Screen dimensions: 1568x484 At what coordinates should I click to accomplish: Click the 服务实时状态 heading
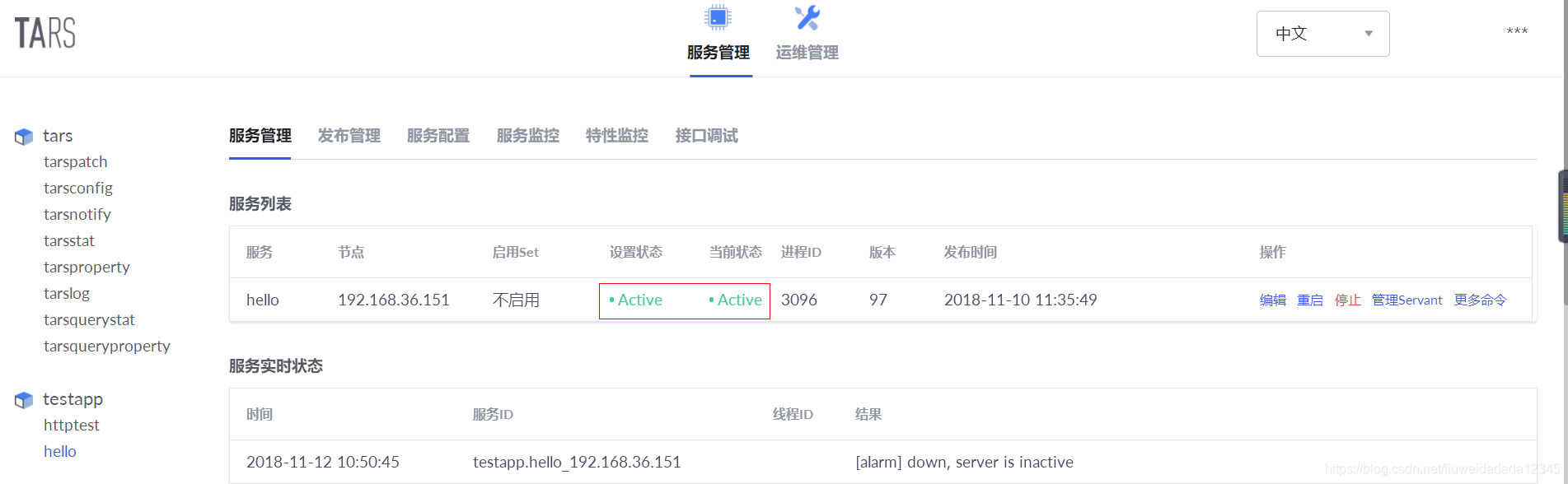[276, 366]
